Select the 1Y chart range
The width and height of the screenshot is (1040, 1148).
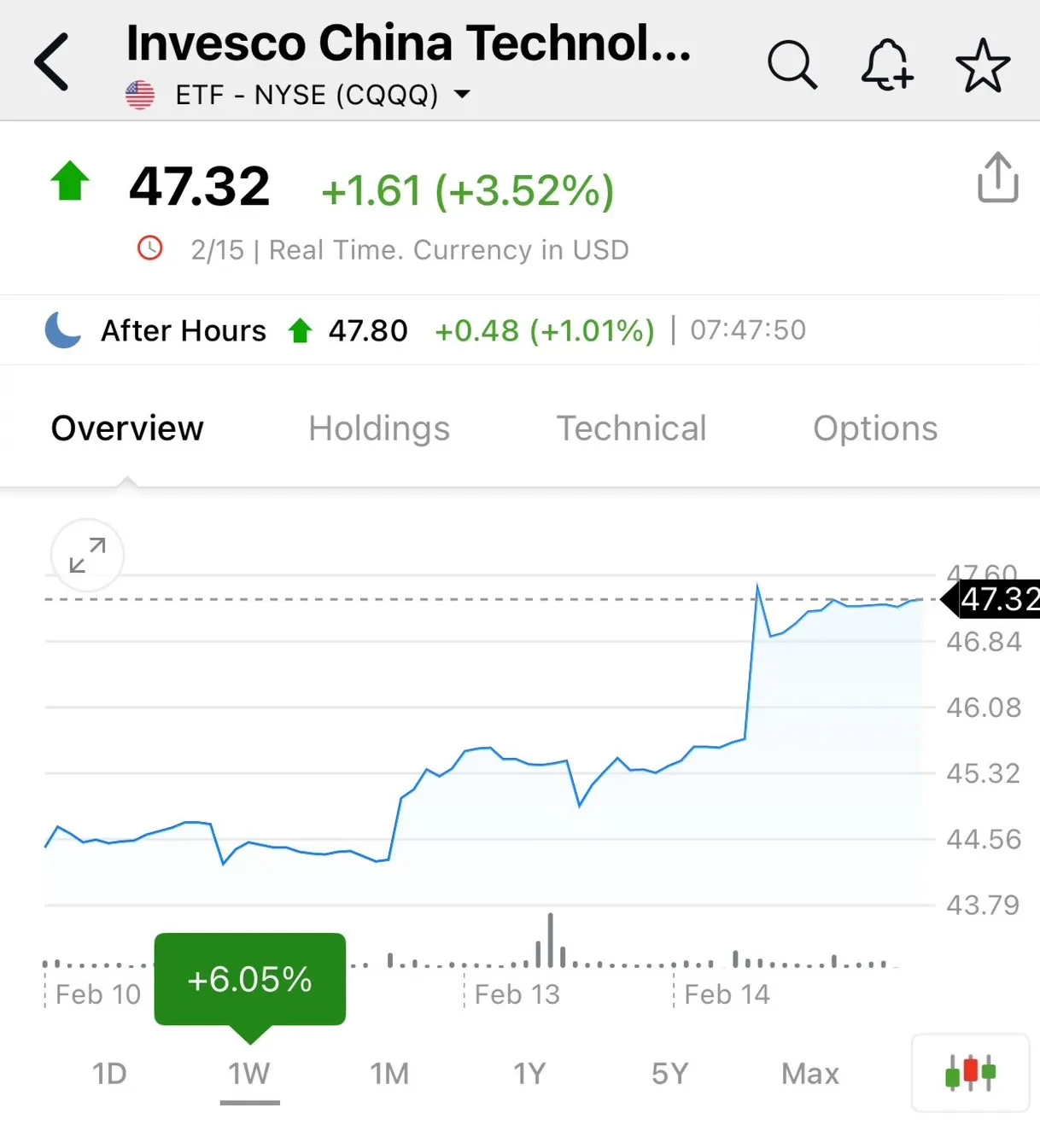(529, 1073)
